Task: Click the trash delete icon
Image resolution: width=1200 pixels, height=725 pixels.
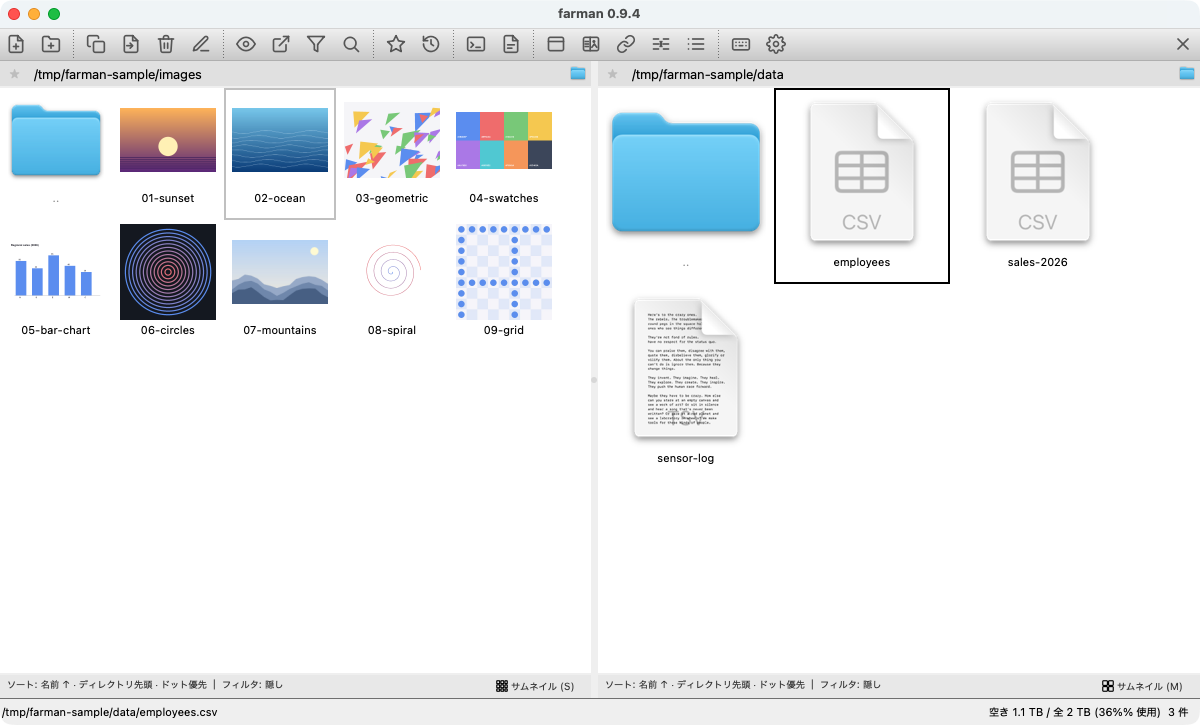Action: pyautogui.click(x=166, y=44)
